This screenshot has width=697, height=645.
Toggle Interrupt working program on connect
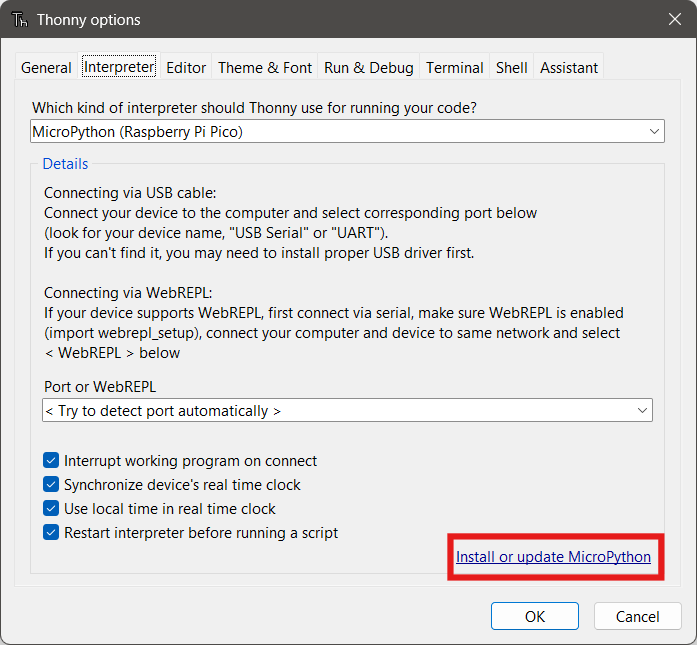click(52, 461)
